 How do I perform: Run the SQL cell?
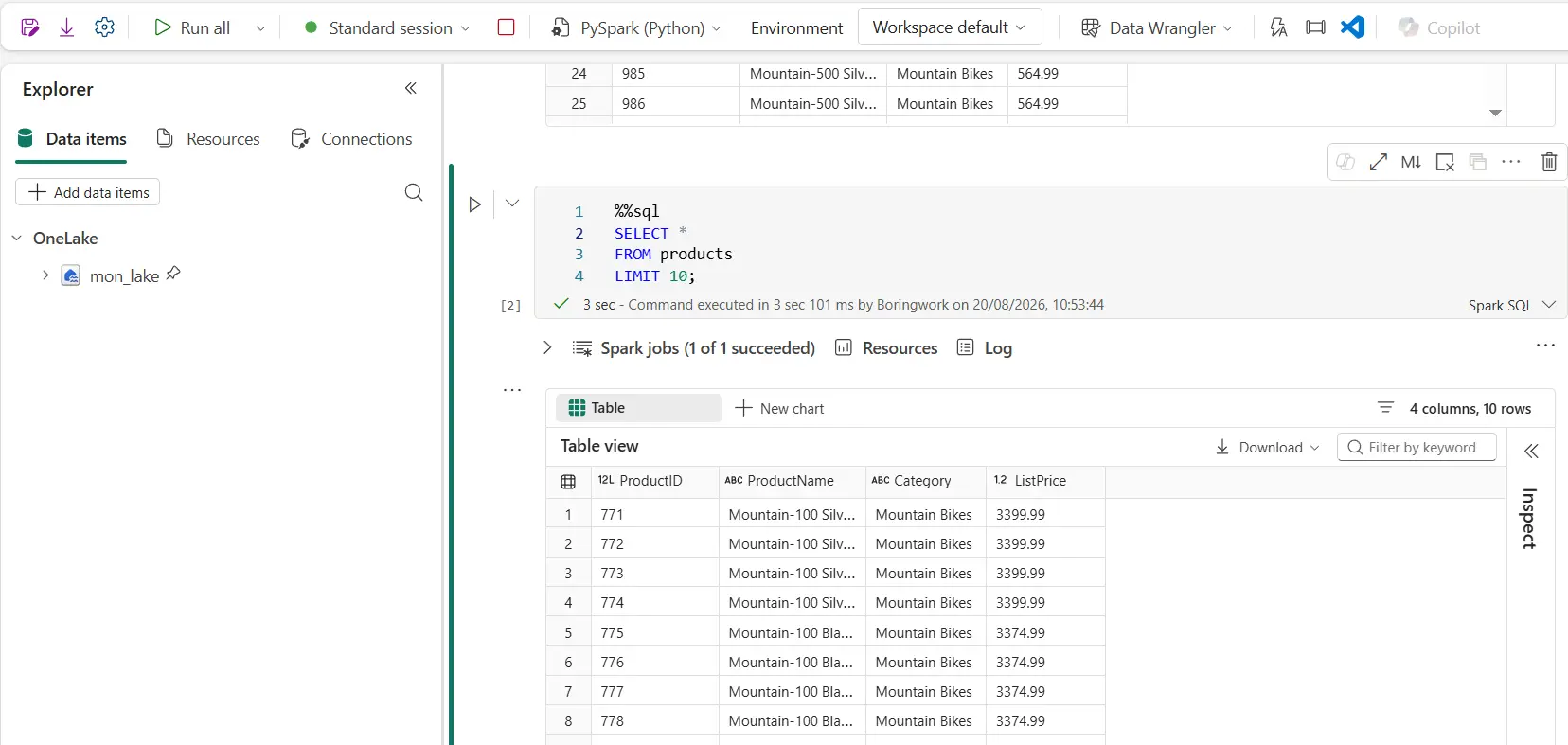coord(475,204)
